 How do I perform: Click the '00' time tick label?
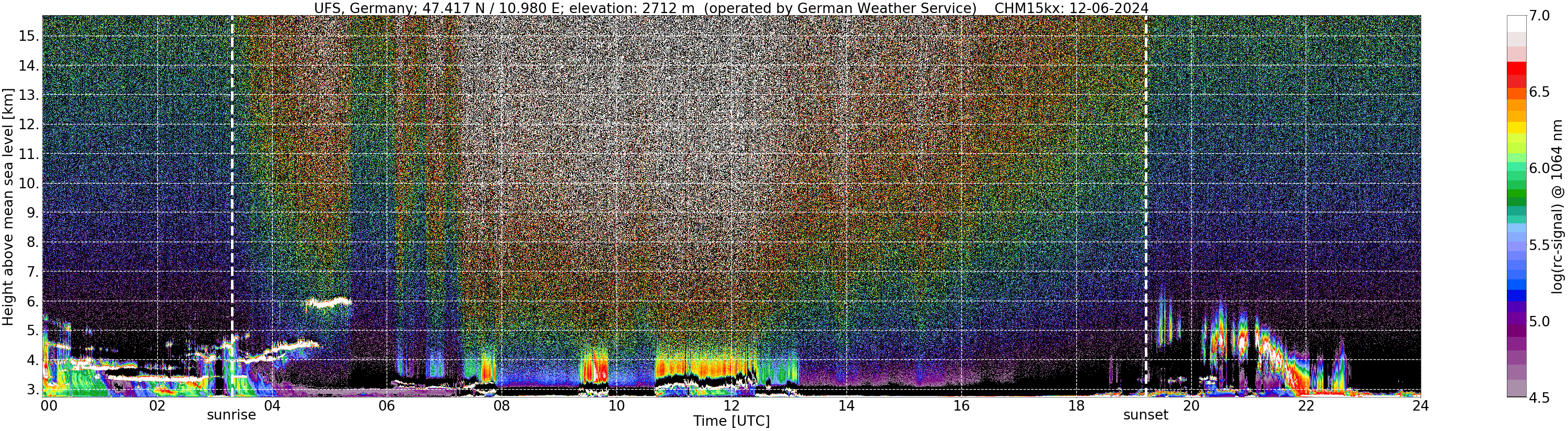[49, 405]
